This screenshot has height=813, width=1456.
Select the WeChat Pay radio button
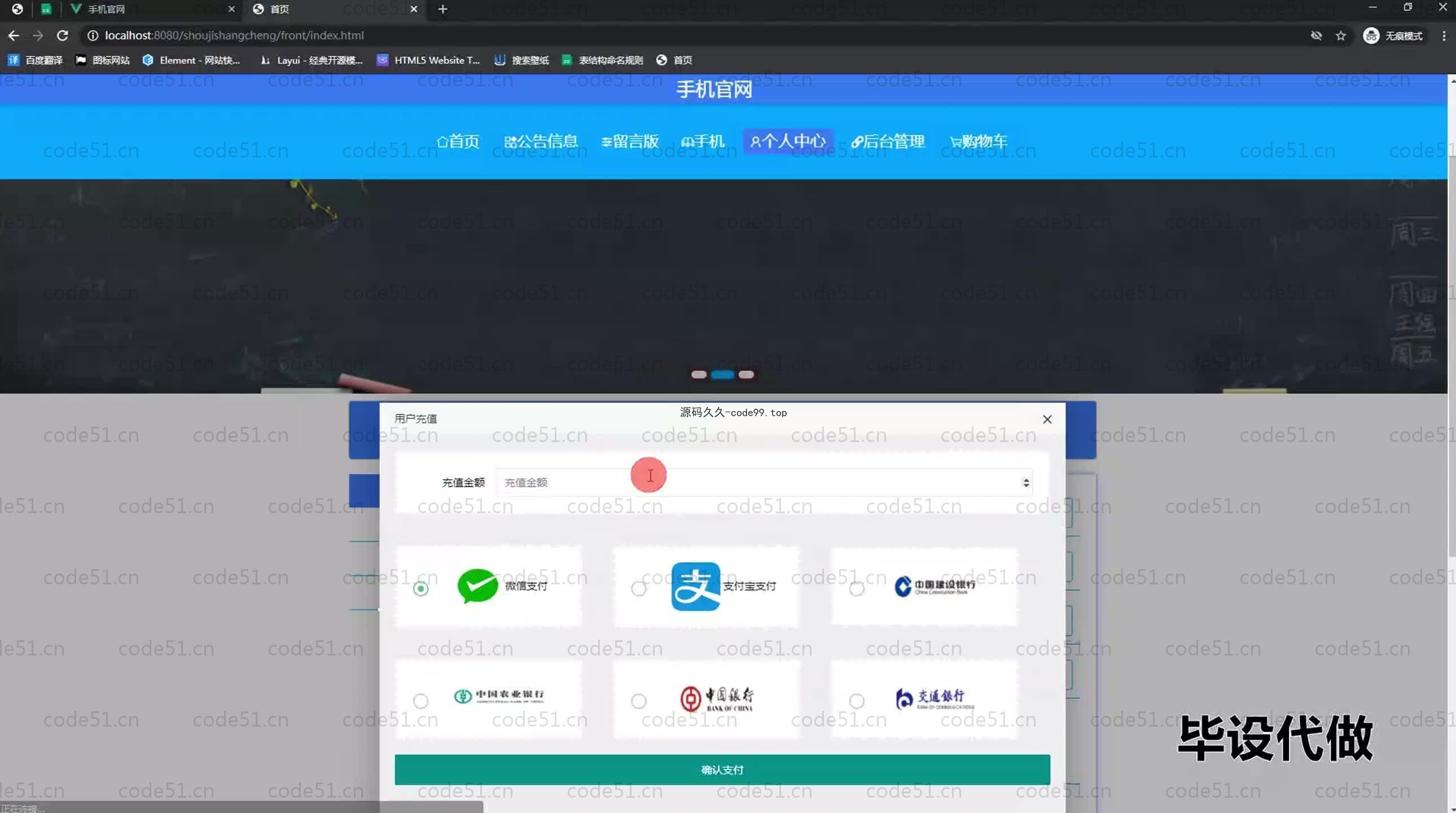click(420, 588)
